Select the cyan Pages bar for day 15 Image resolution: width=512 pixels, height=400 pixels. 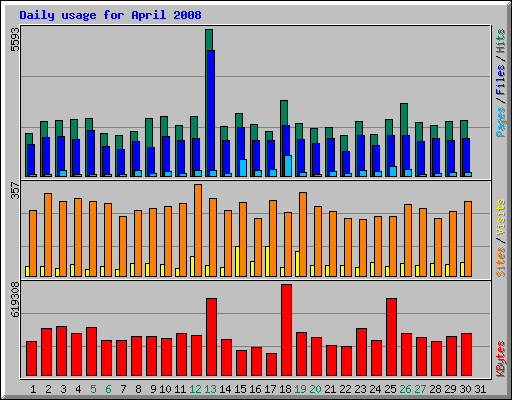pos(243,168)
